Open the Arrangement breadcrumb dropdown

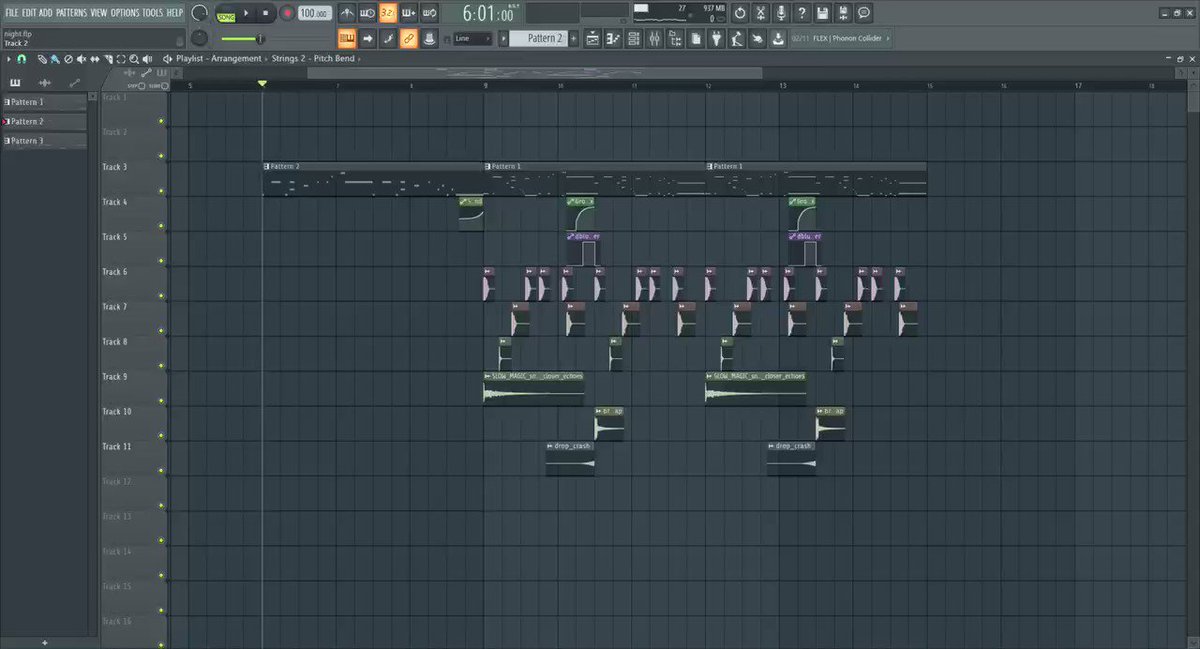(237, 59)
